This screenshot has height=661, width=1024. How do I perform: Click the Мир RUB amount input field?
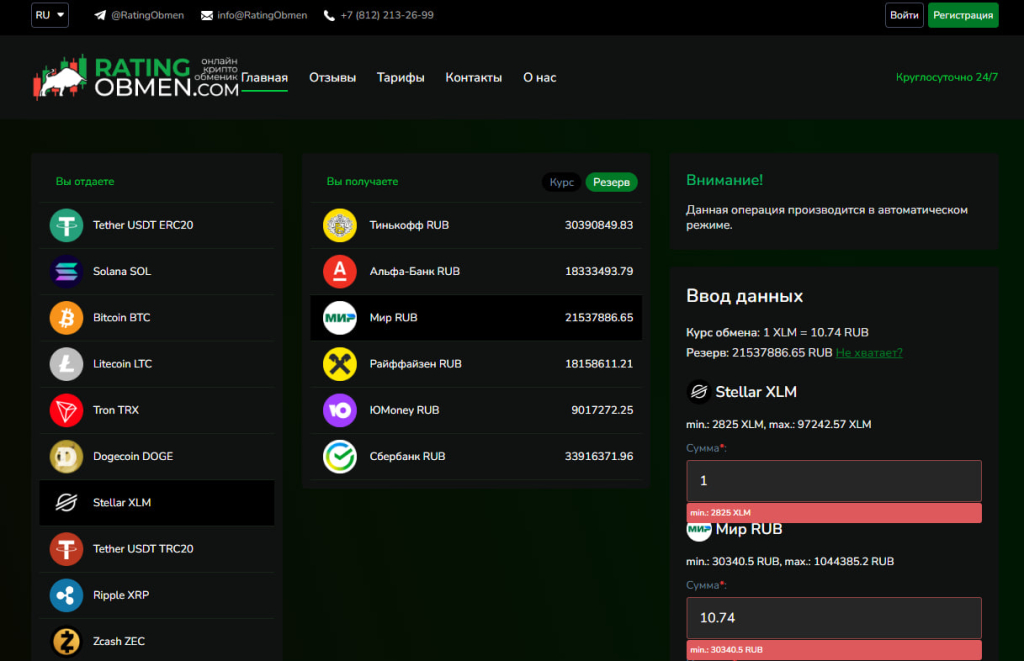pyautogui.click(x=833, y=618)
